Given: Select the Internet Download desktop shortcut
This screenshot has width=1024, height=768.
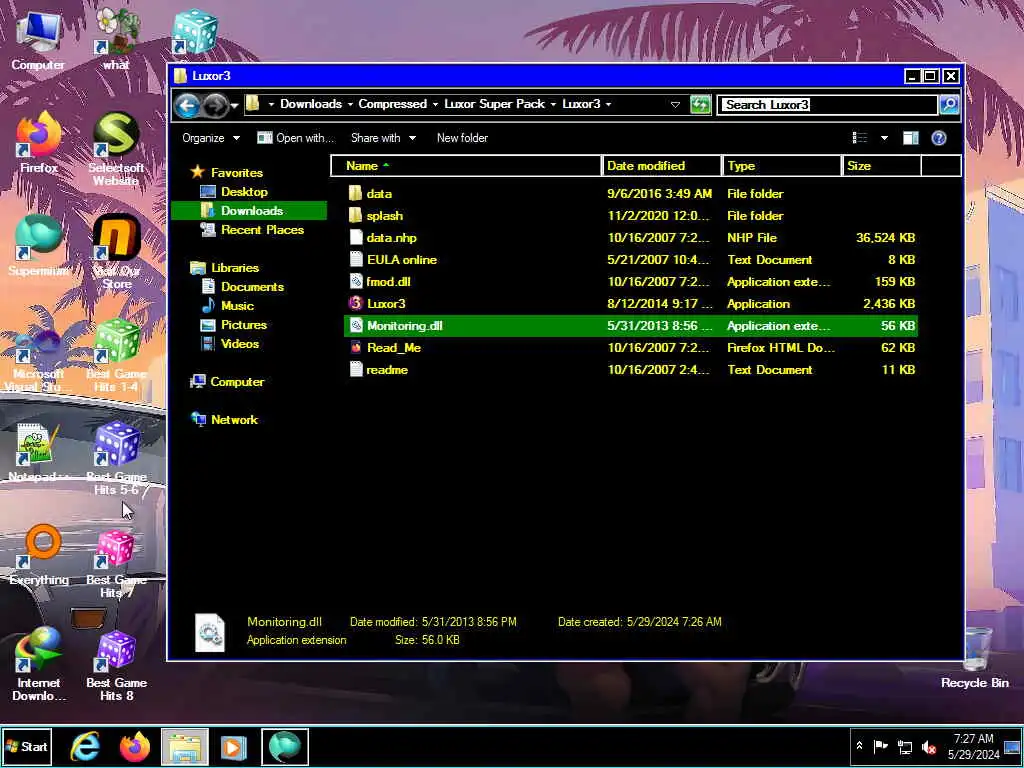Looking at the screenshot, I should point(39,664).
